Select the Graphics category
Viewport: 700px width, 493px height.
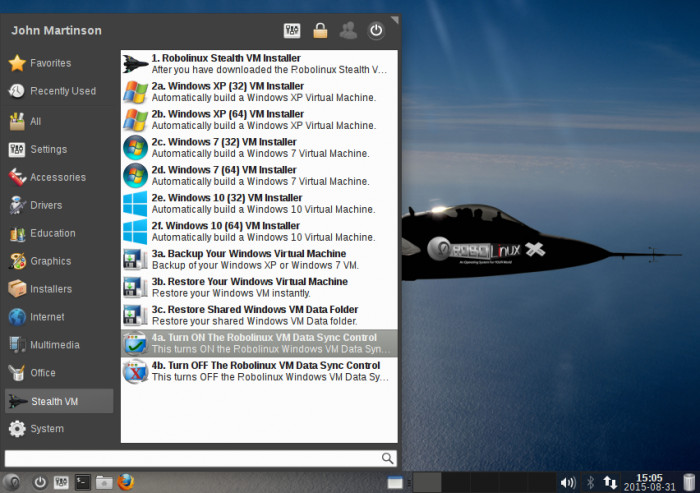pyautogui.click(x=58, y=261)
